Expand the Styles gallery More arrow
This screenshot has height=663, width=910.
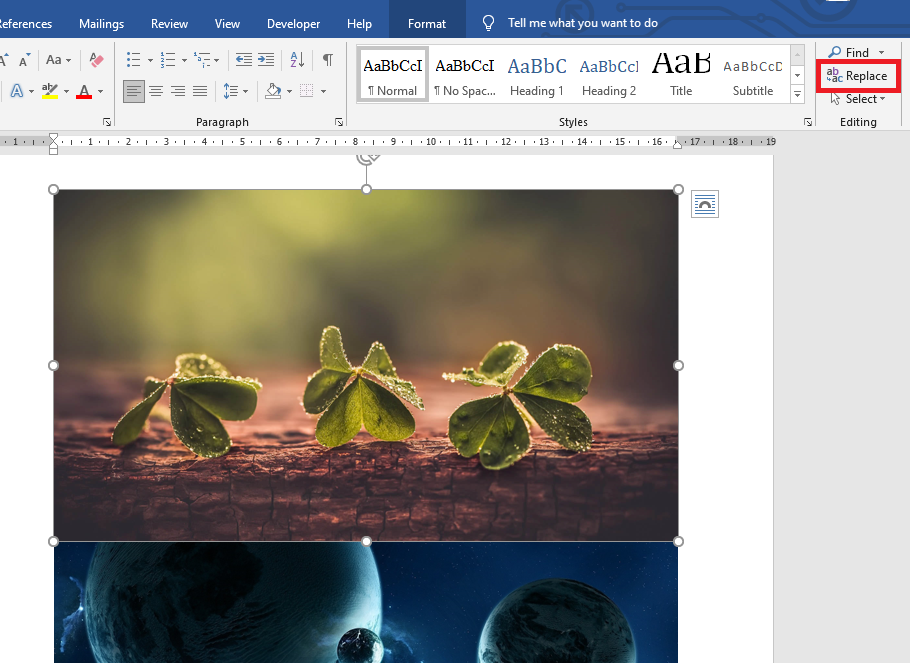tap(797, 95)
